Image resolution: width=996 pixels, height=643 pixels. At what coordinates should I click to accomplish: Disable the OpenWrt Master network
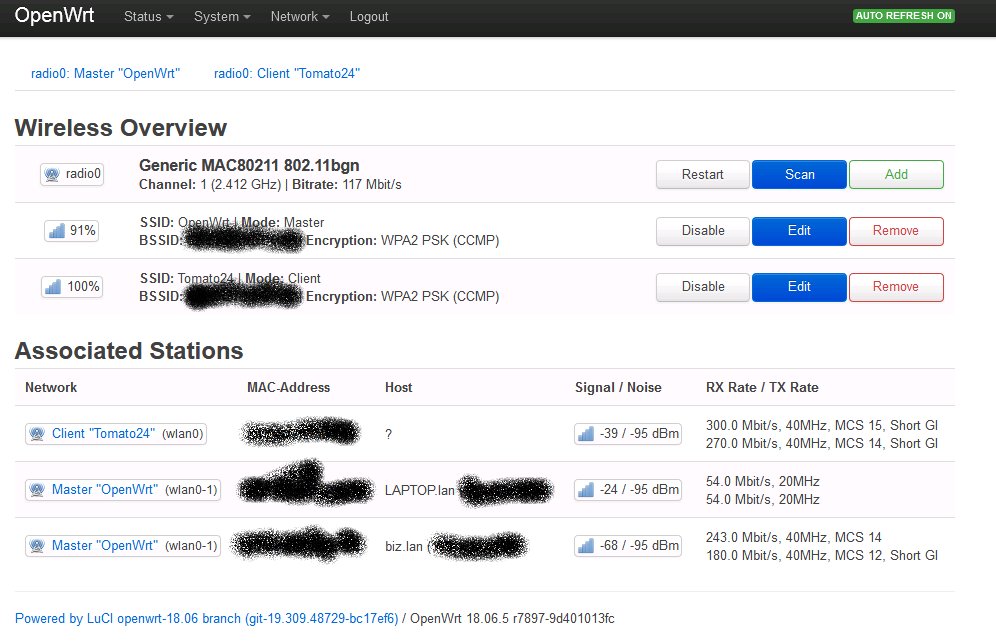[703, 231]
